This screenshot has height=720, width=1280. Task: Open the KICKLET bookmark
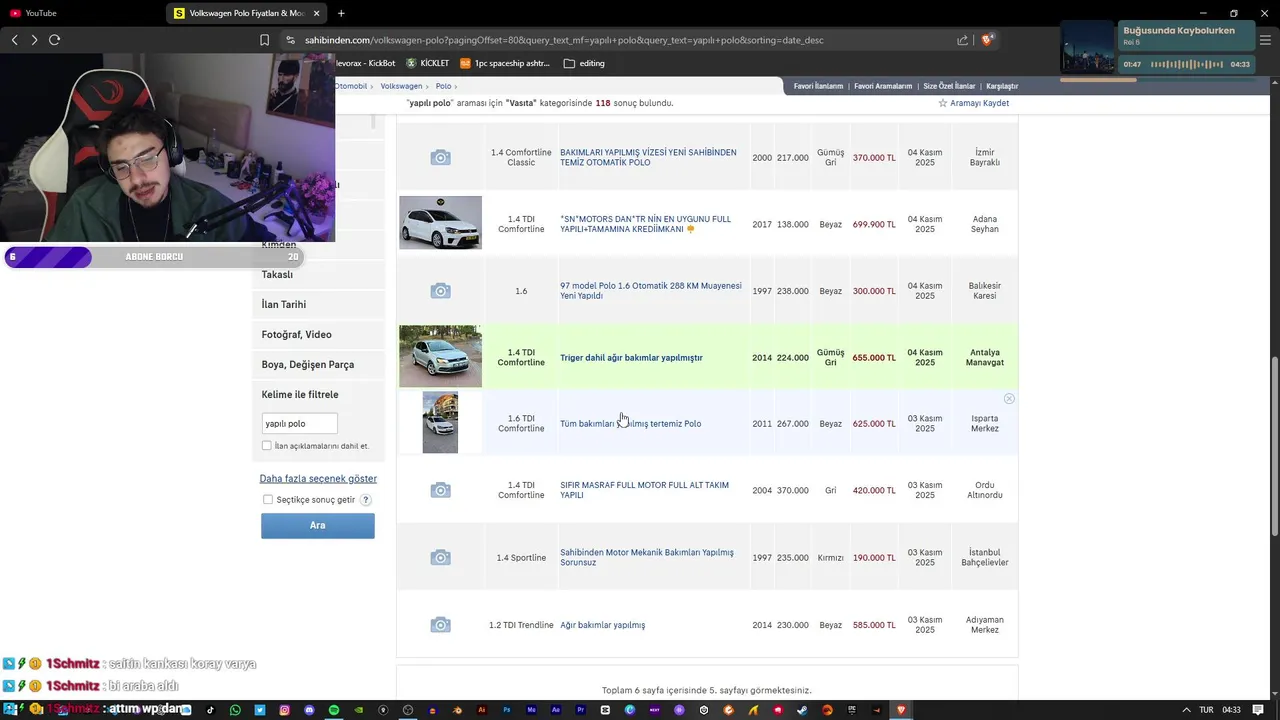click(427, 63)
